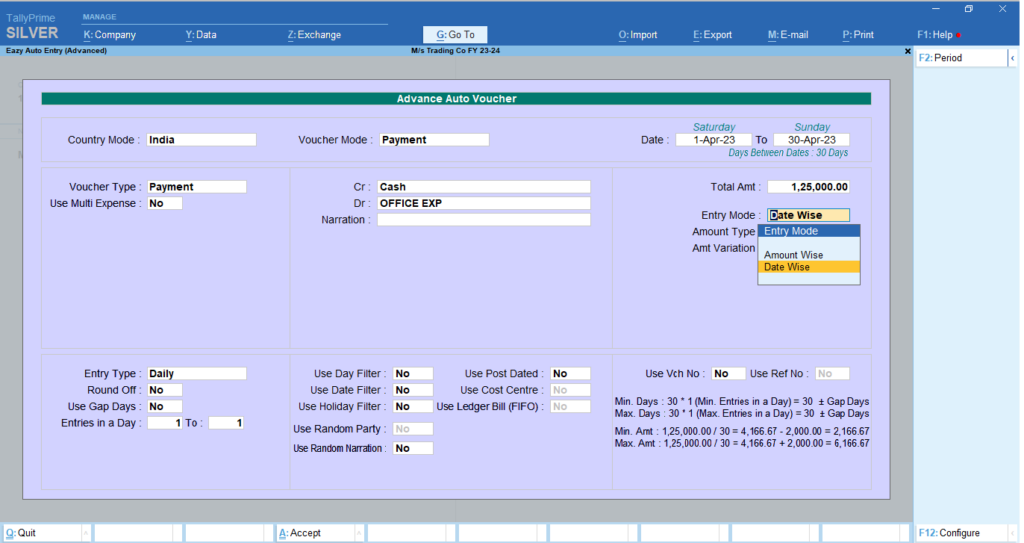
Task: Click the Entry Mode field showing Date Wise
Action: click(808, 215)
